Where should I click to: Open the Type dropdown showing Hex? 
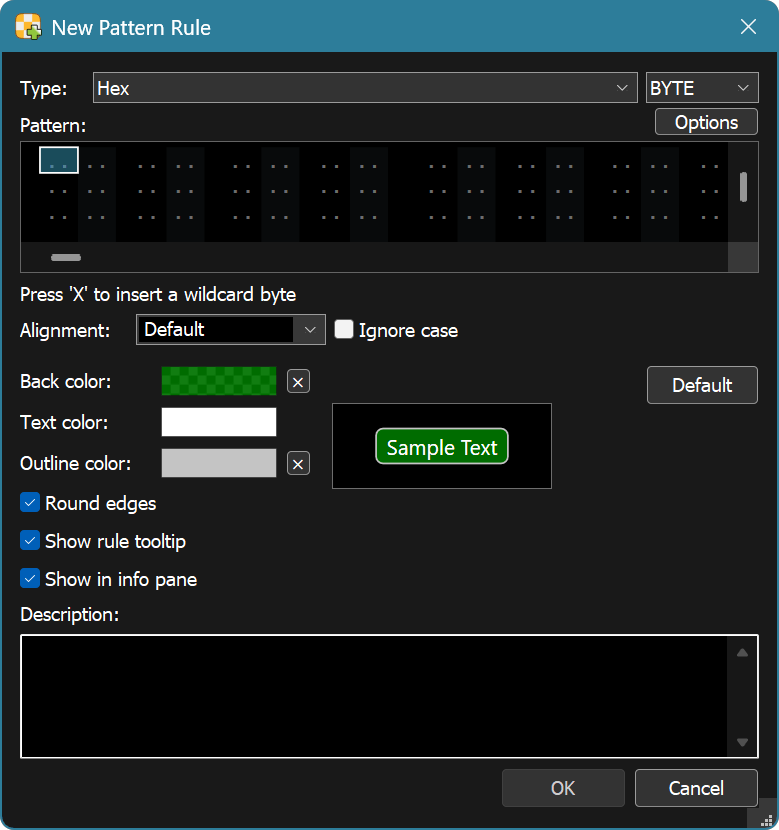pyautogui.click(x=365, y=88)
